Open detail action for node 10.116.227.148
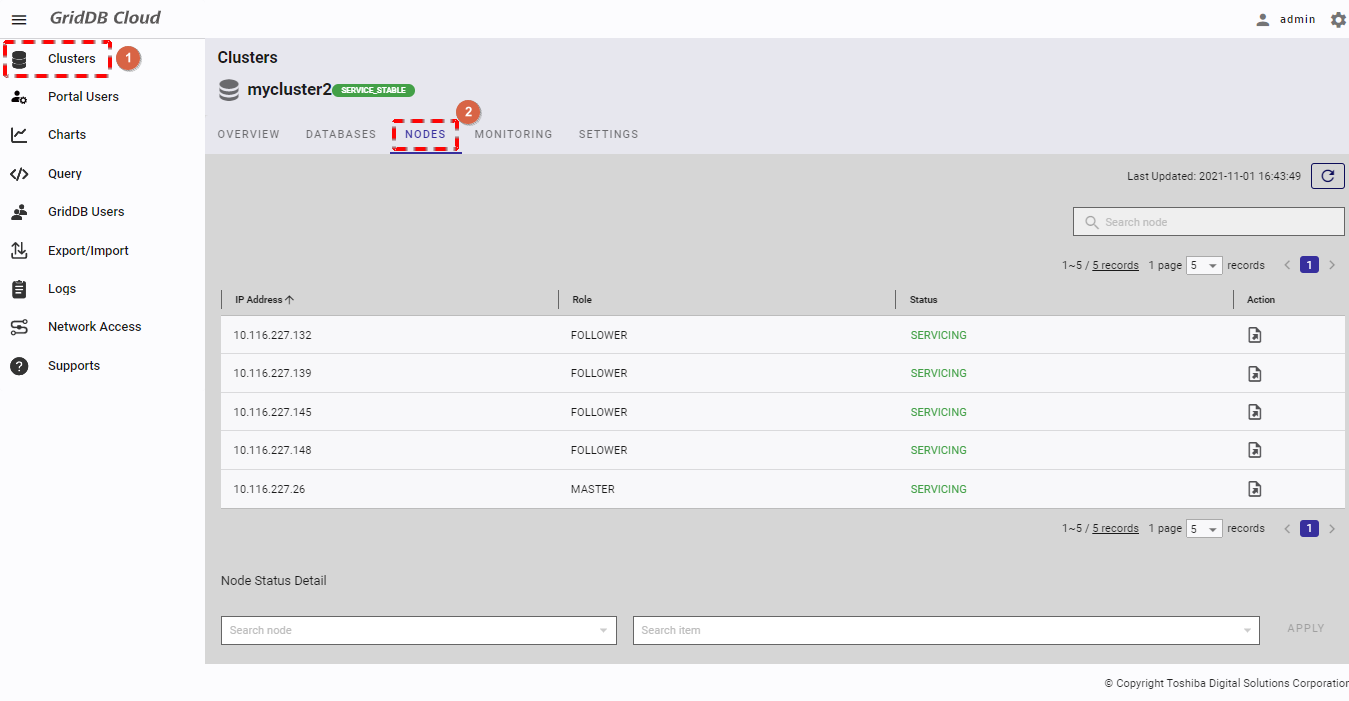 [x=1255, y=451]
